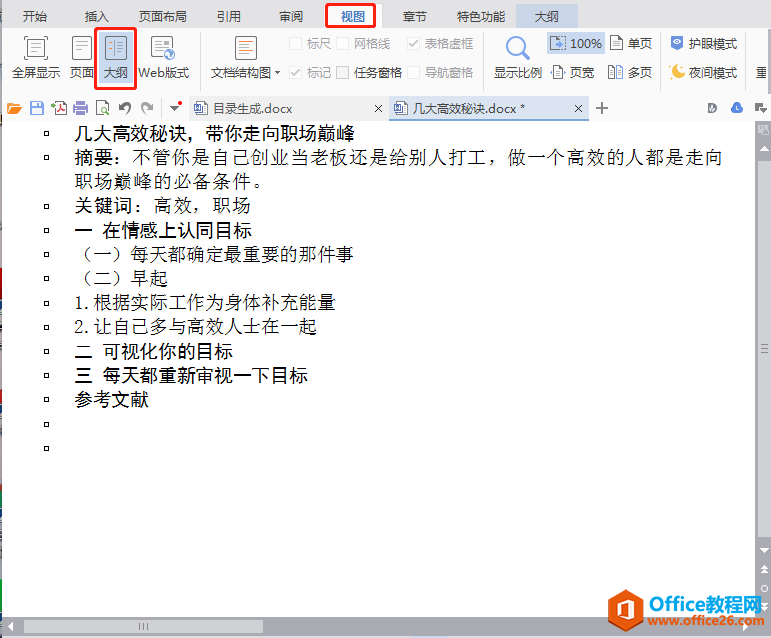Toggle the 网格线 gridlines checkbox
Screen dimensions: 771x638
point(343,44)
